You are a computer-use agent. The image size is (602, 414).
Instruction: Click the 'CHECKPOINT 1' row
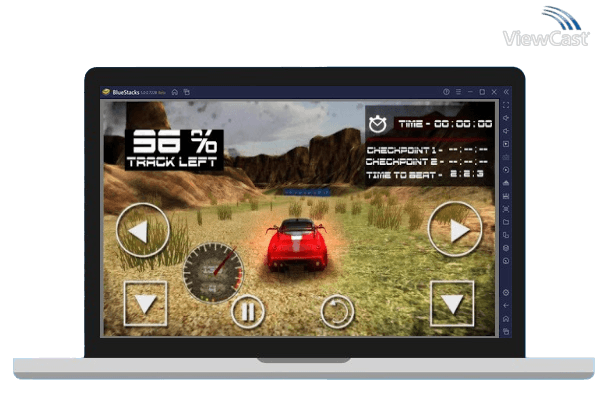click(x=427, y=150)
